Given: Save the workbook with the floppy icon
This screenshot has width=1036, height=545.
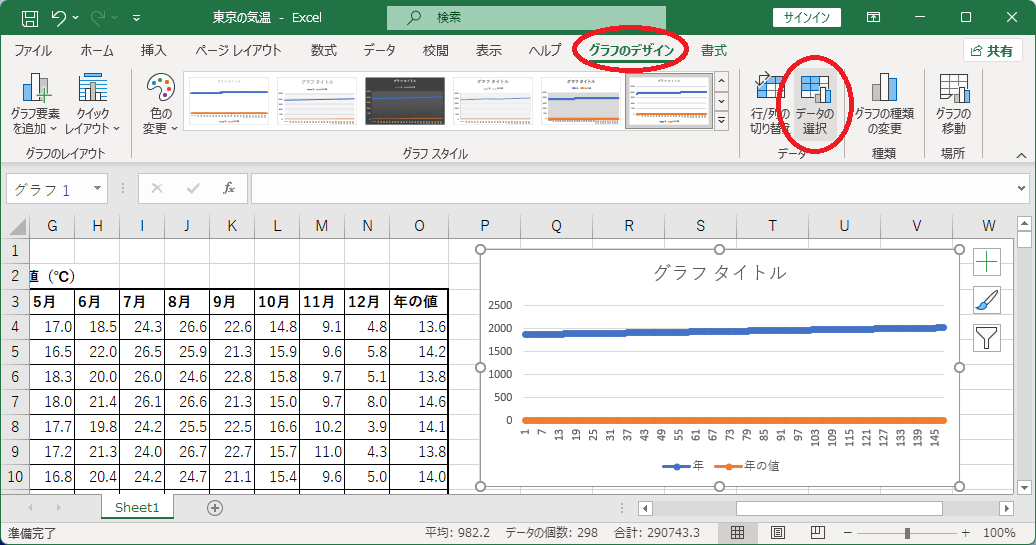Looking at the screenshot, I should coord(30,18).
